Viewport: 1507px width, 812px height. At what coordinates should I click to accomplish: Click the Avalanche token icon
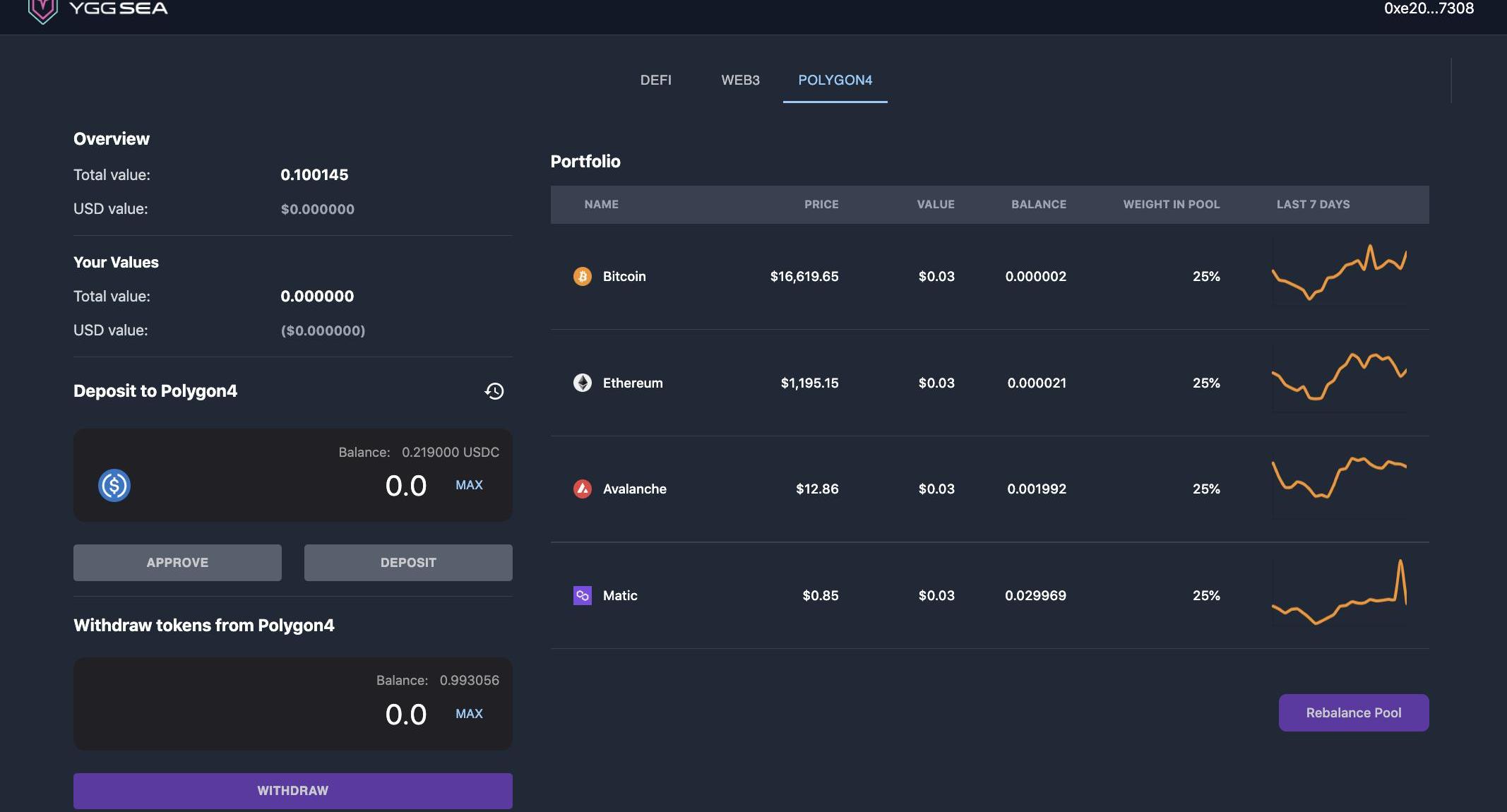pos(583,489)
